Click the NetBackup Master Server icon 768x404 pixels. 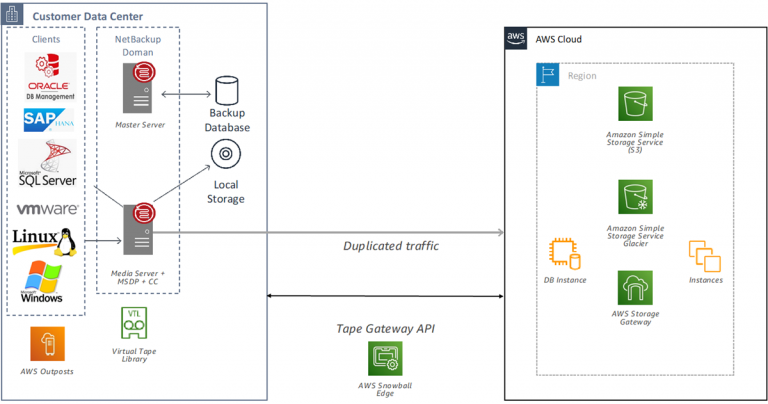pyautogui.click(x=139, y=89)
